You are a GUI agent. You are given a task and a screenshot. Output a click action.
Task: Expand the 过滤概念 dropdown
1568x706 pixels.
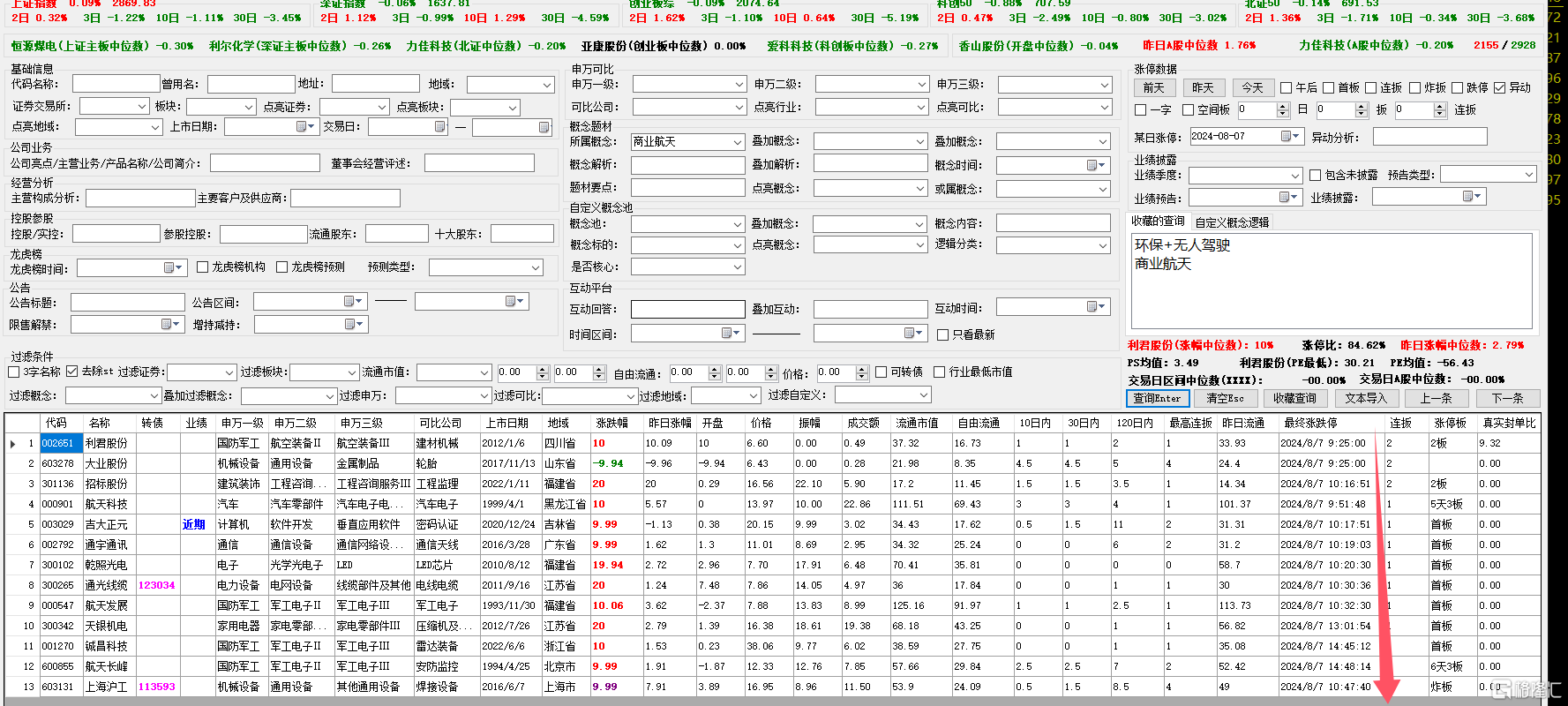point(154,395)
